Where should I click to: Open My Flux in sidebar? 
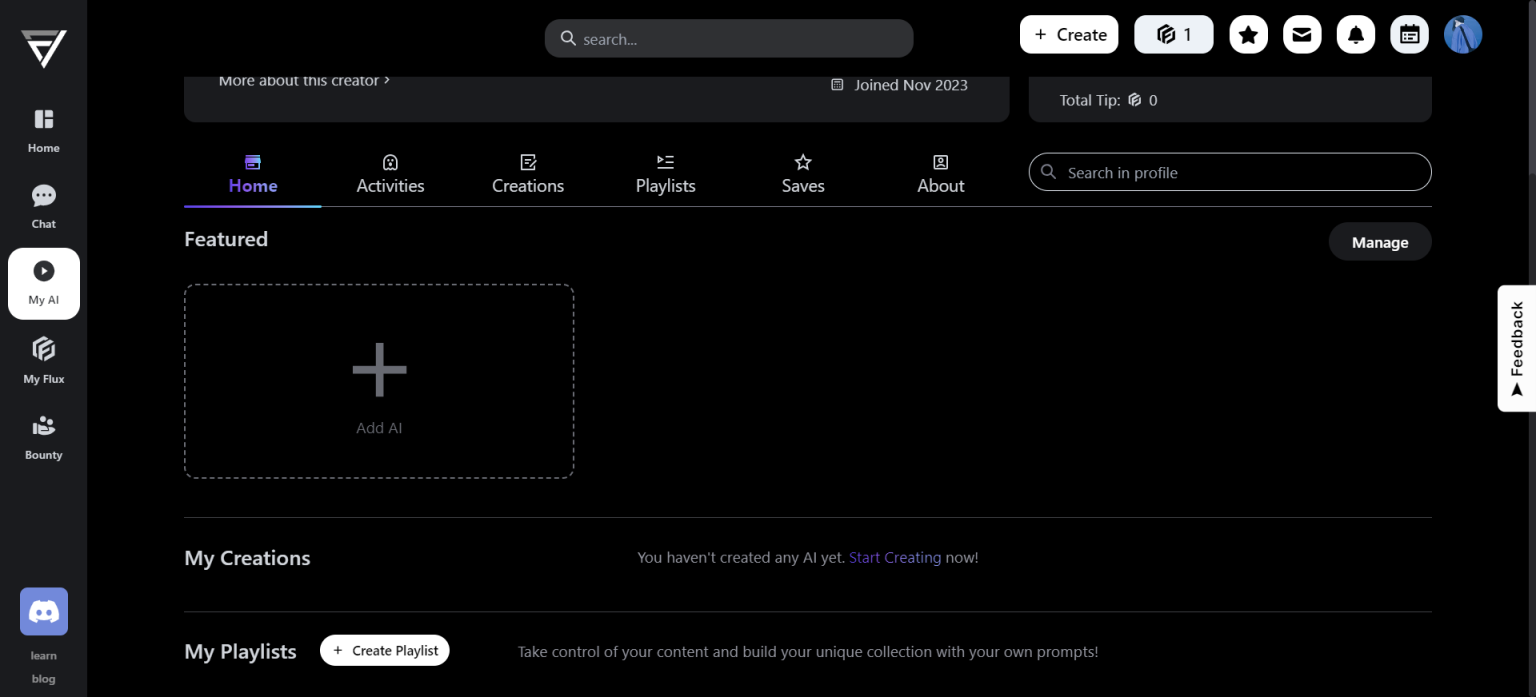[x=43, y=360]
